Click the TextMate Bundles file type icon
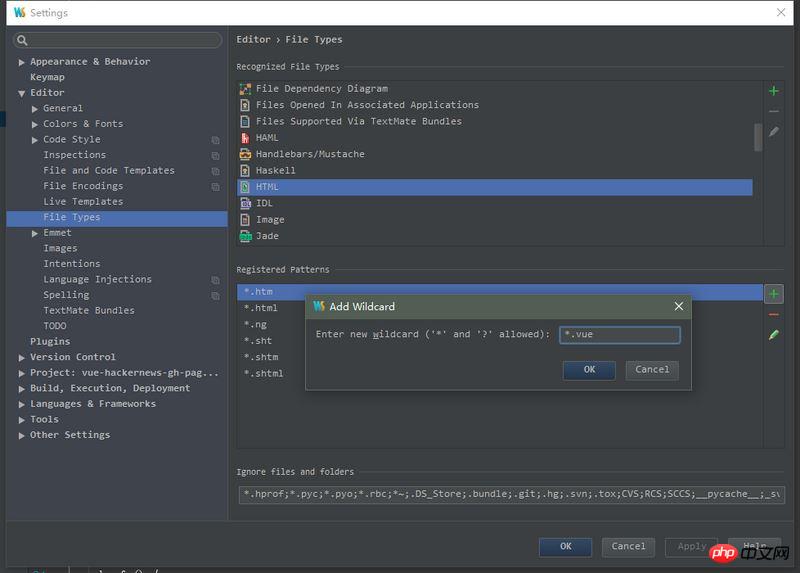 pyautogui.click(x=245, y=121)
